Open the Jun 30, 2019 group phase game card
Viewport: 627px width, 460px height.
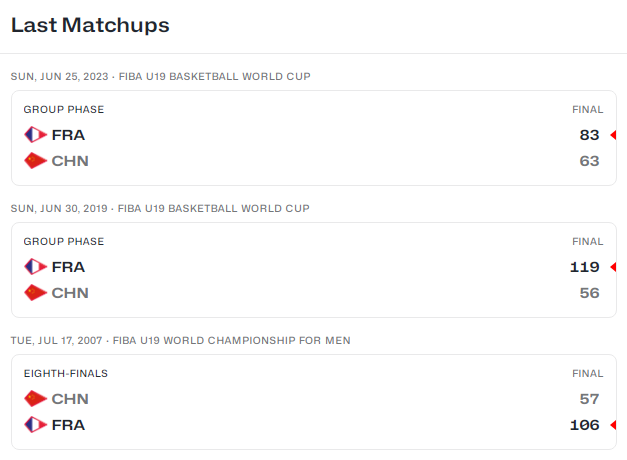(x=314, y=270)
